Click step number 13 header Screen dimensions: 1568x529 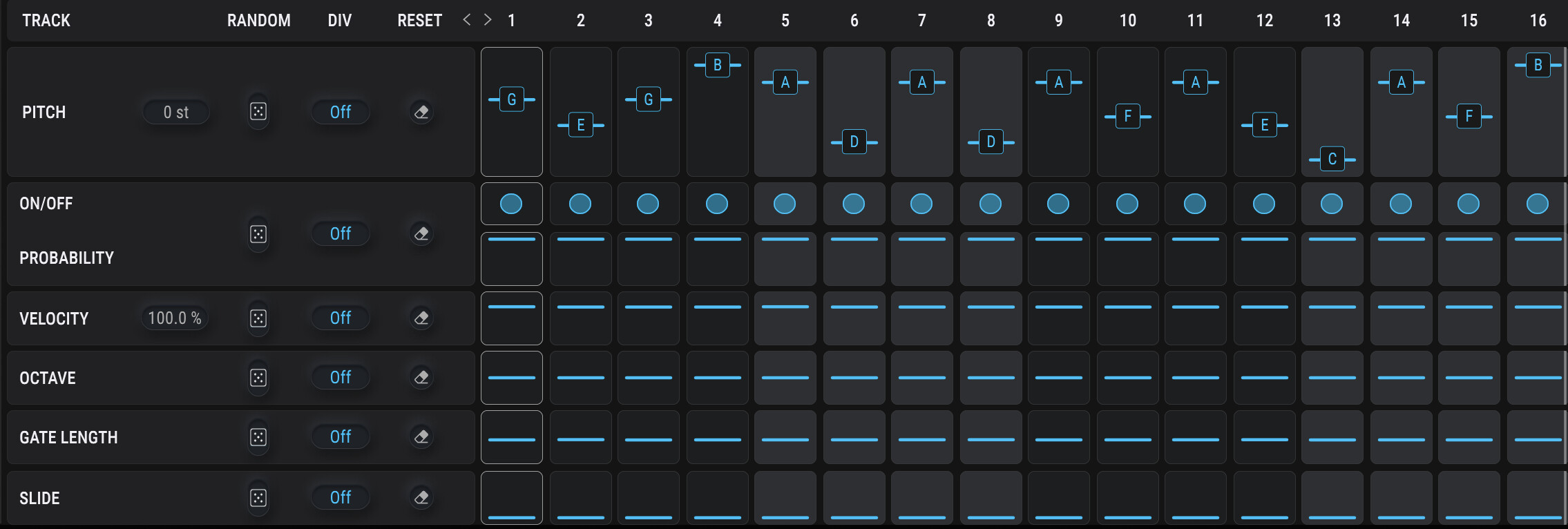coord(1332,21)
